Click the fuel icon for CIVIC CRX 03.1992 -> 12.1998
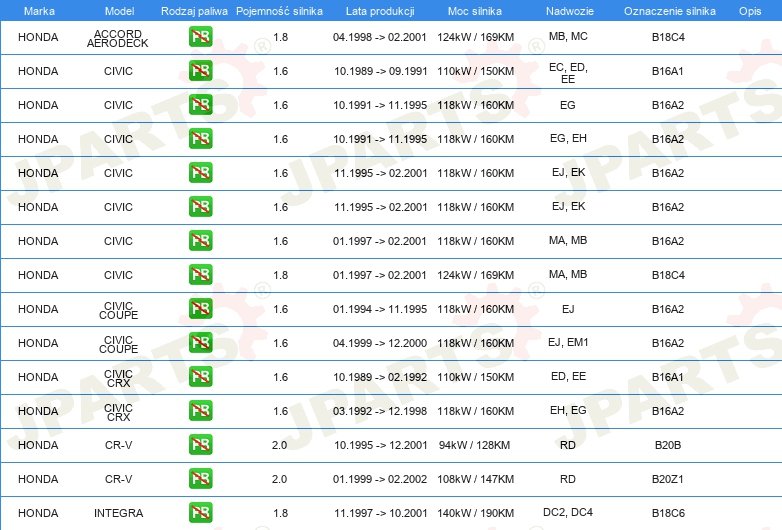 tap(200, 410)
